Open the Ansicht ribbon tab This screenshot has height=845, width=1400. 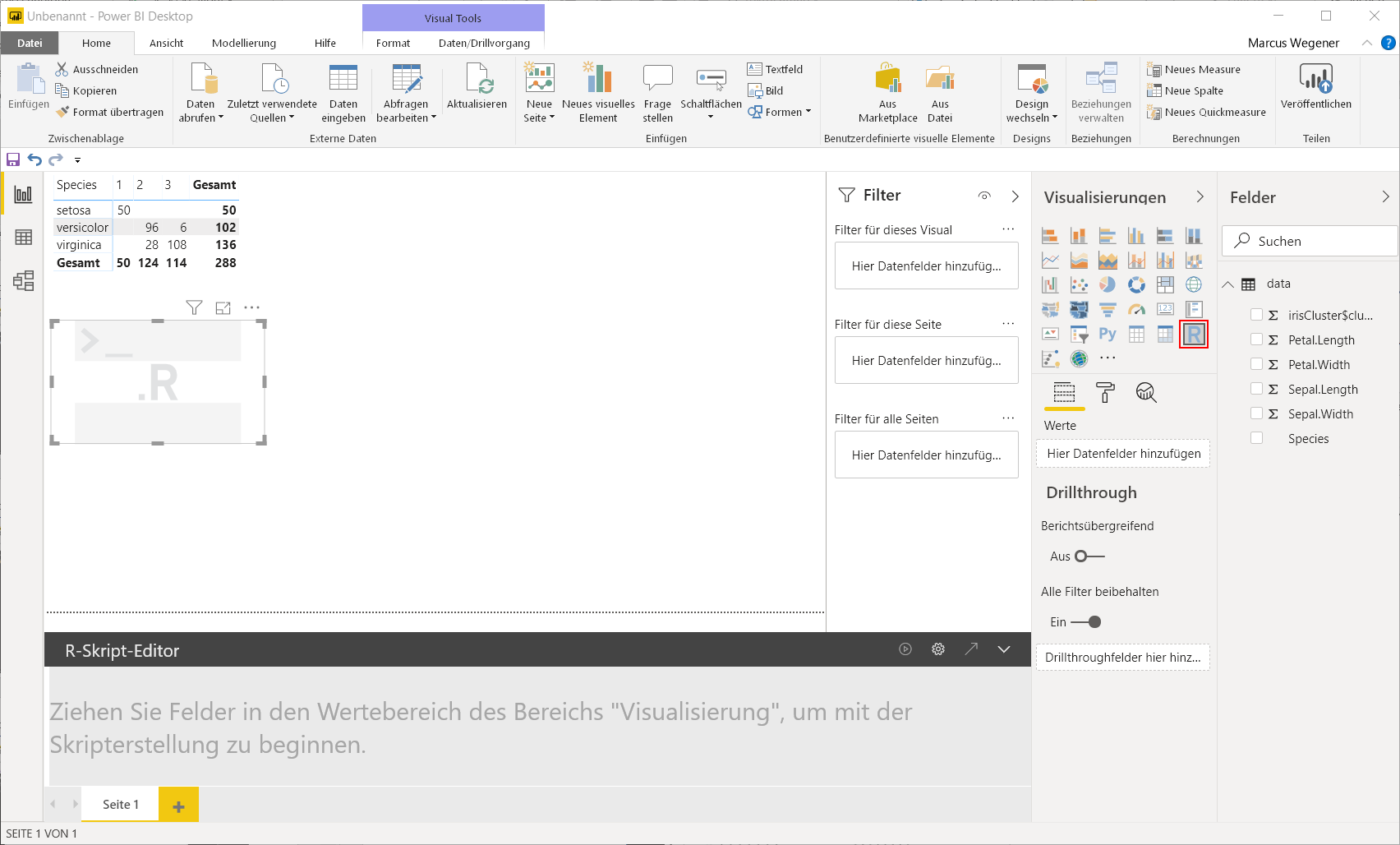point(167,43)
